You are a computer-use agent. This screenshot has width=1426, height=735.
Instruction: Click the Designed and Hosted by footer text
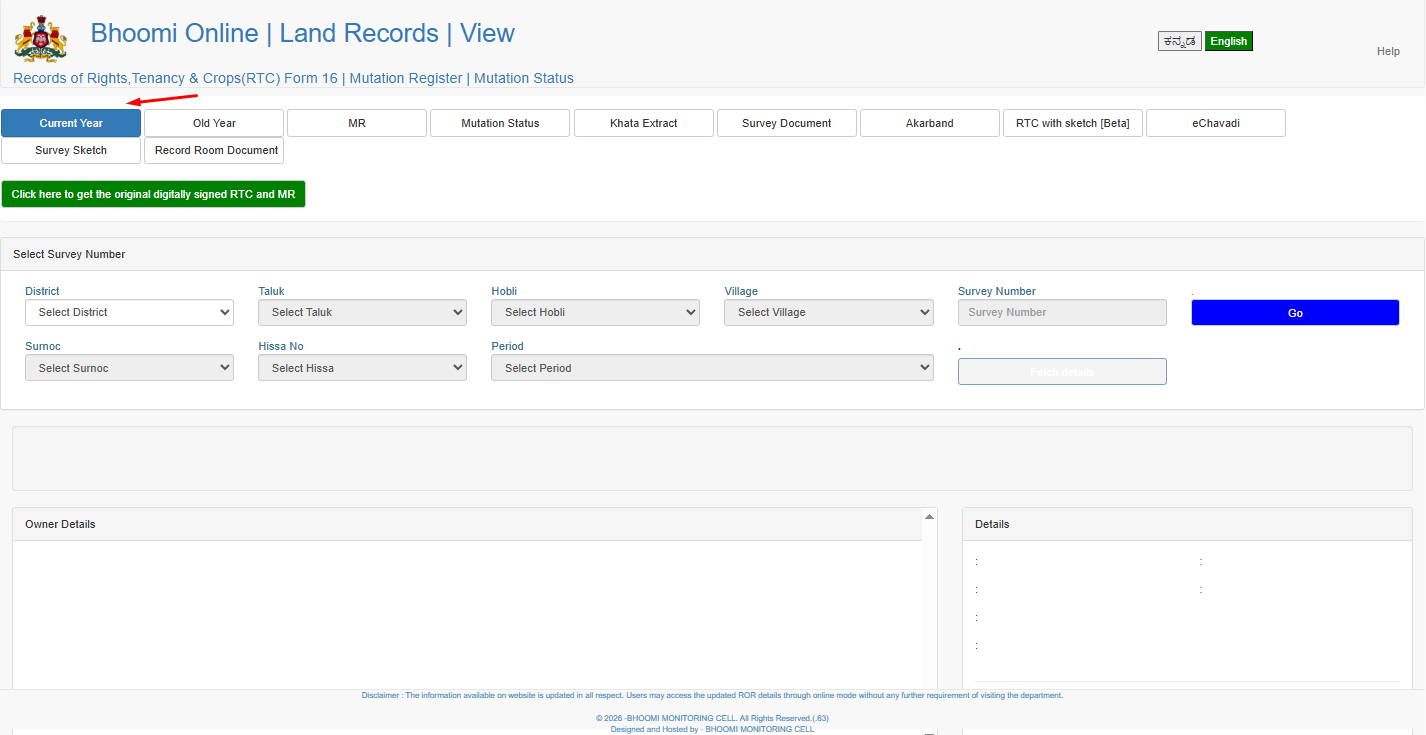click(712, 729)
